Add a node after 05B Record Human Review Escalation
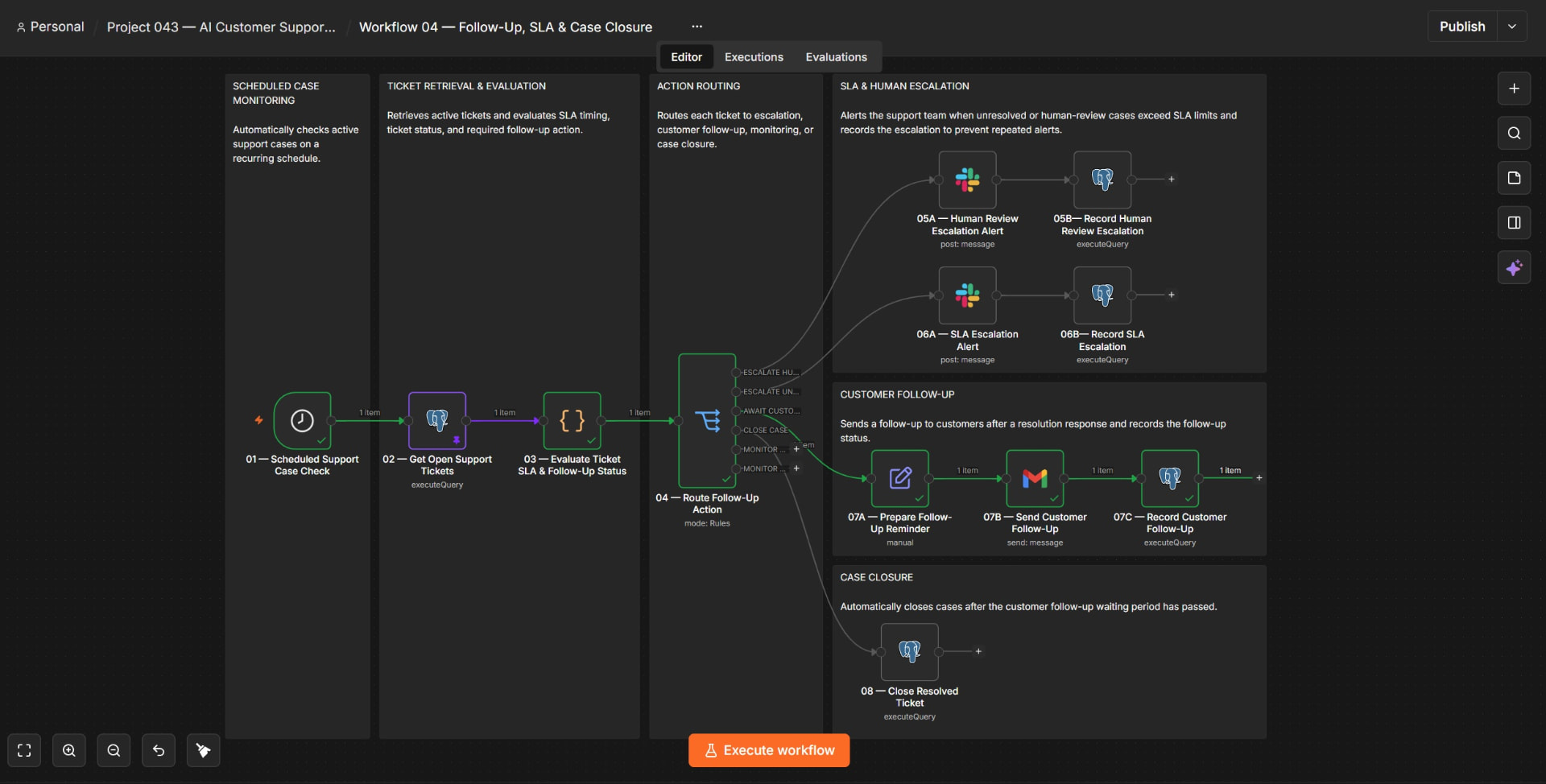 pos(1172,179)
